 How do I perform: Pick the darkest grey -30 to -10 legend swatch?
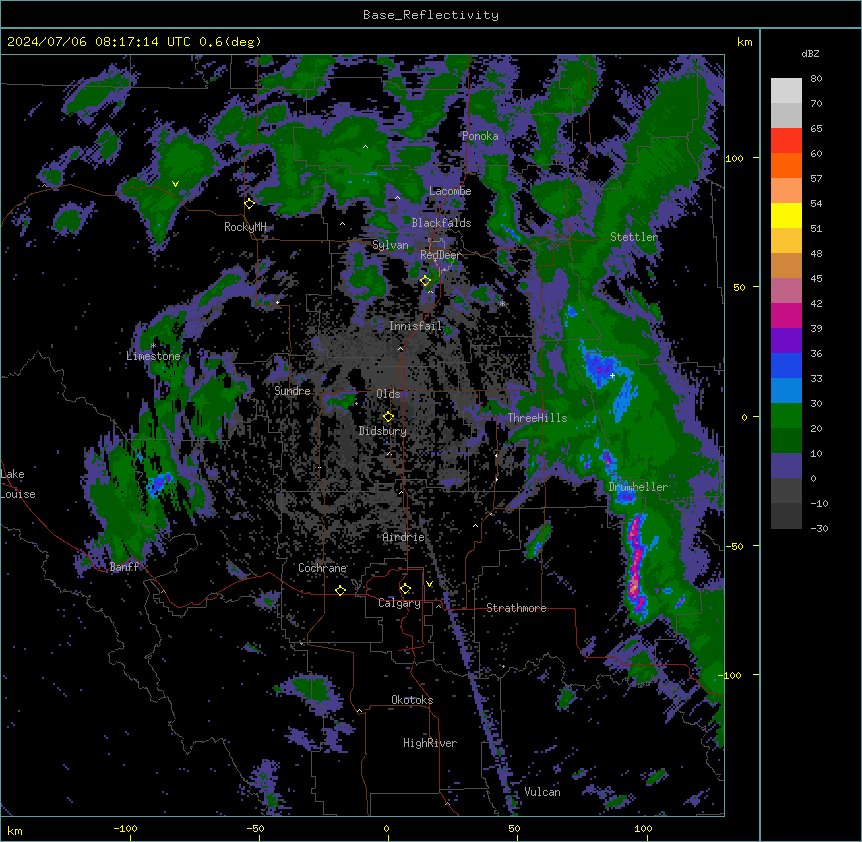tap(786, 516)
